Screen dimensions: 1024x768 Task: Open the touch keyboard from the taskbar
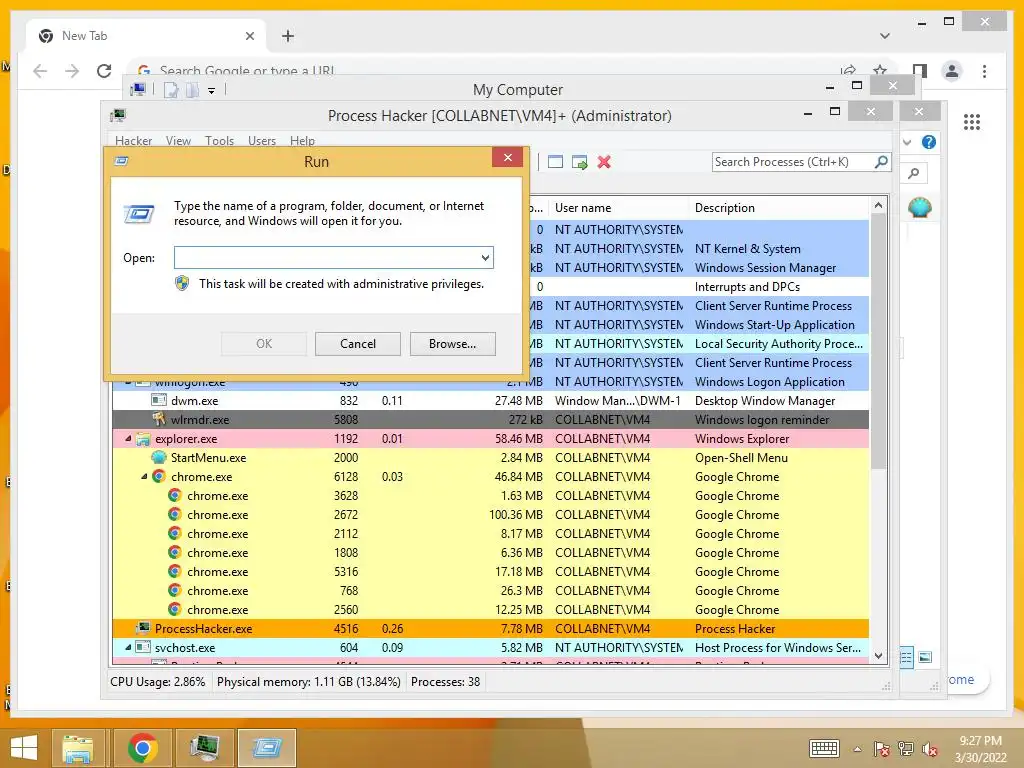pyautogui.click(x=824, y=748)
